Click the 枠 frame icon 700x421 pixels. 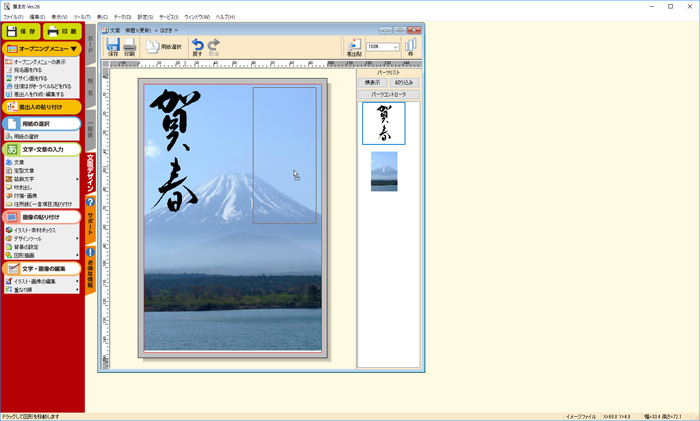pos(410,47)
